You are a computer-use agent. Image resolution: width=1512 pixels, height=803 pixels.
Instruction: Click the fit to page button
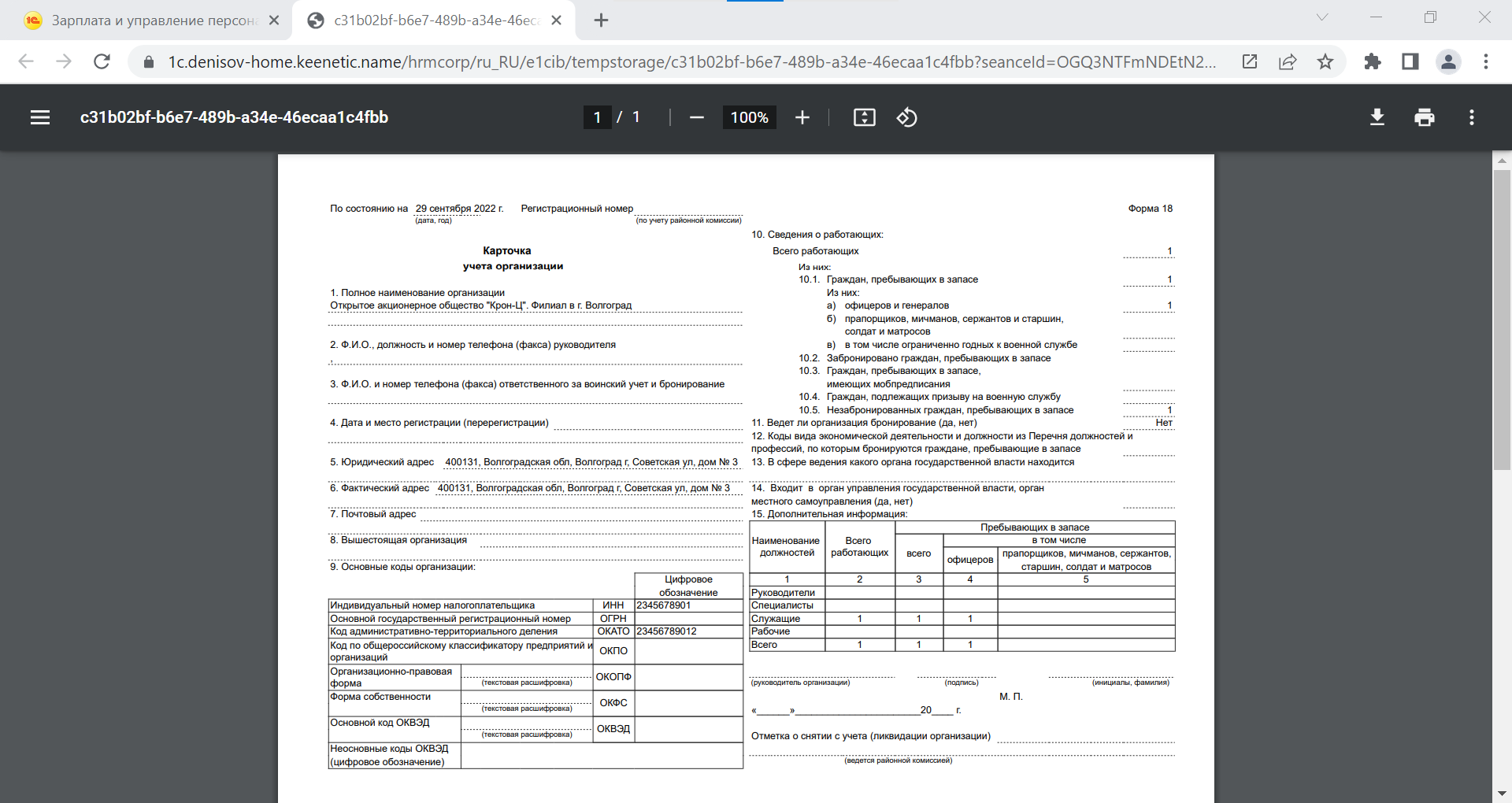[x=864, y=117]
